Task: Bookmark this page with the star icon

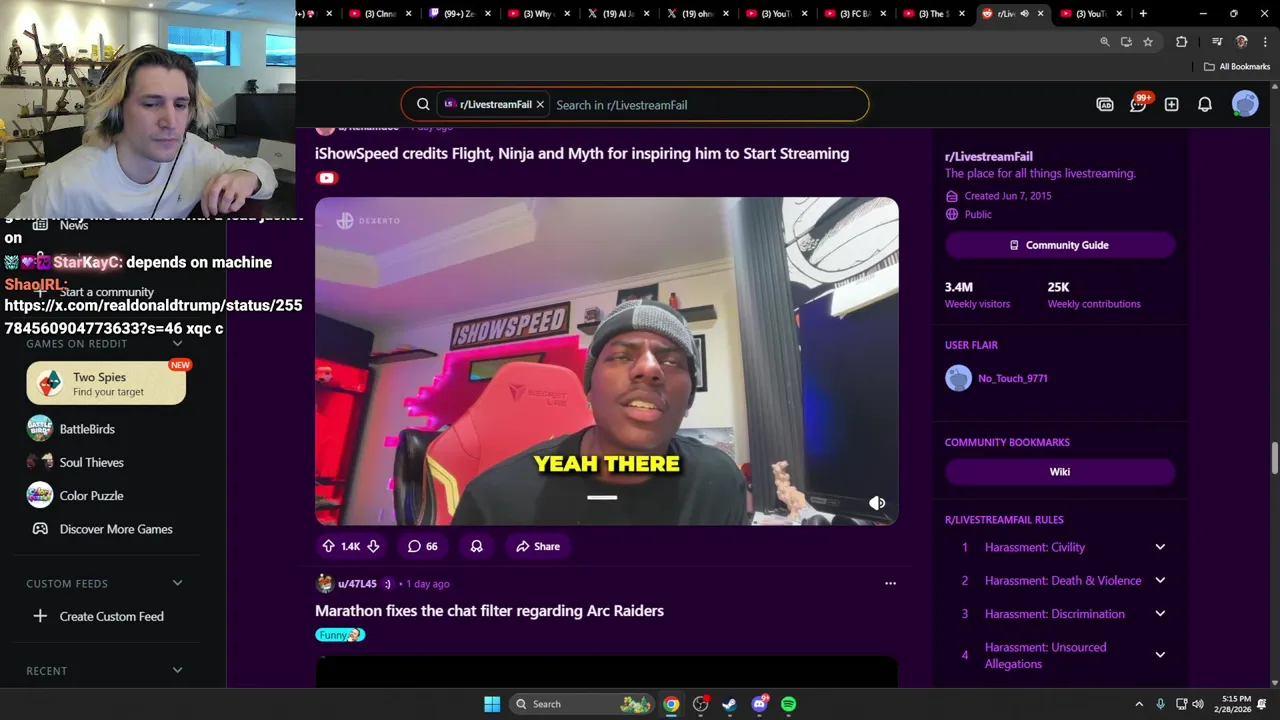Action: (x=1148, y=42)
